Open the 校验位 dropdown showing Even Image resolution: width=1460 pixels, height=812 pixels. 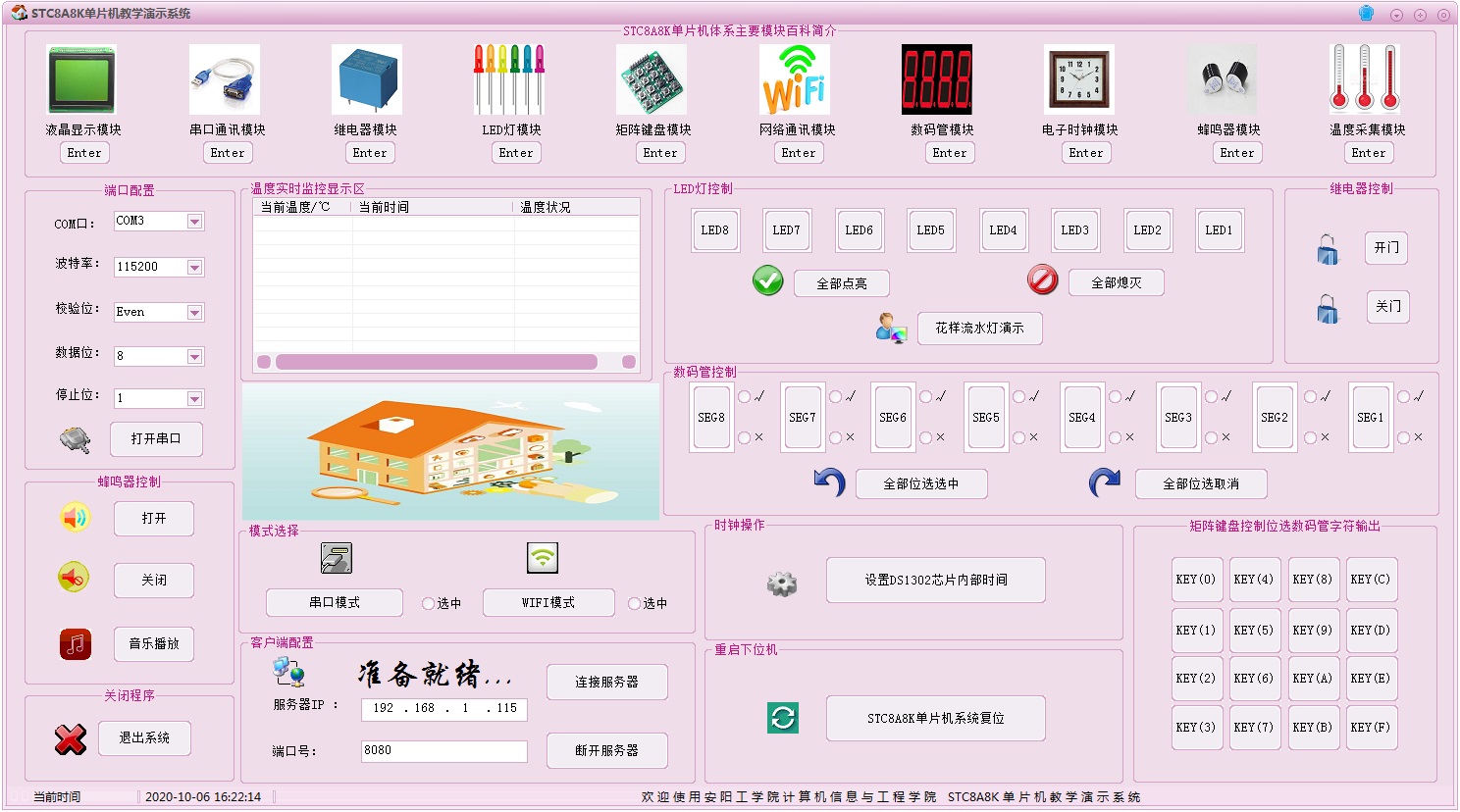(x=195, y=312)
